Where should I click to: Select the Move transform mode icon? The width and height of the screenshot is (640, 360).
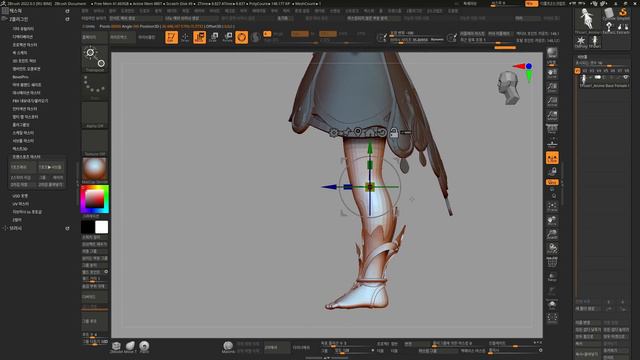point(200,37)
